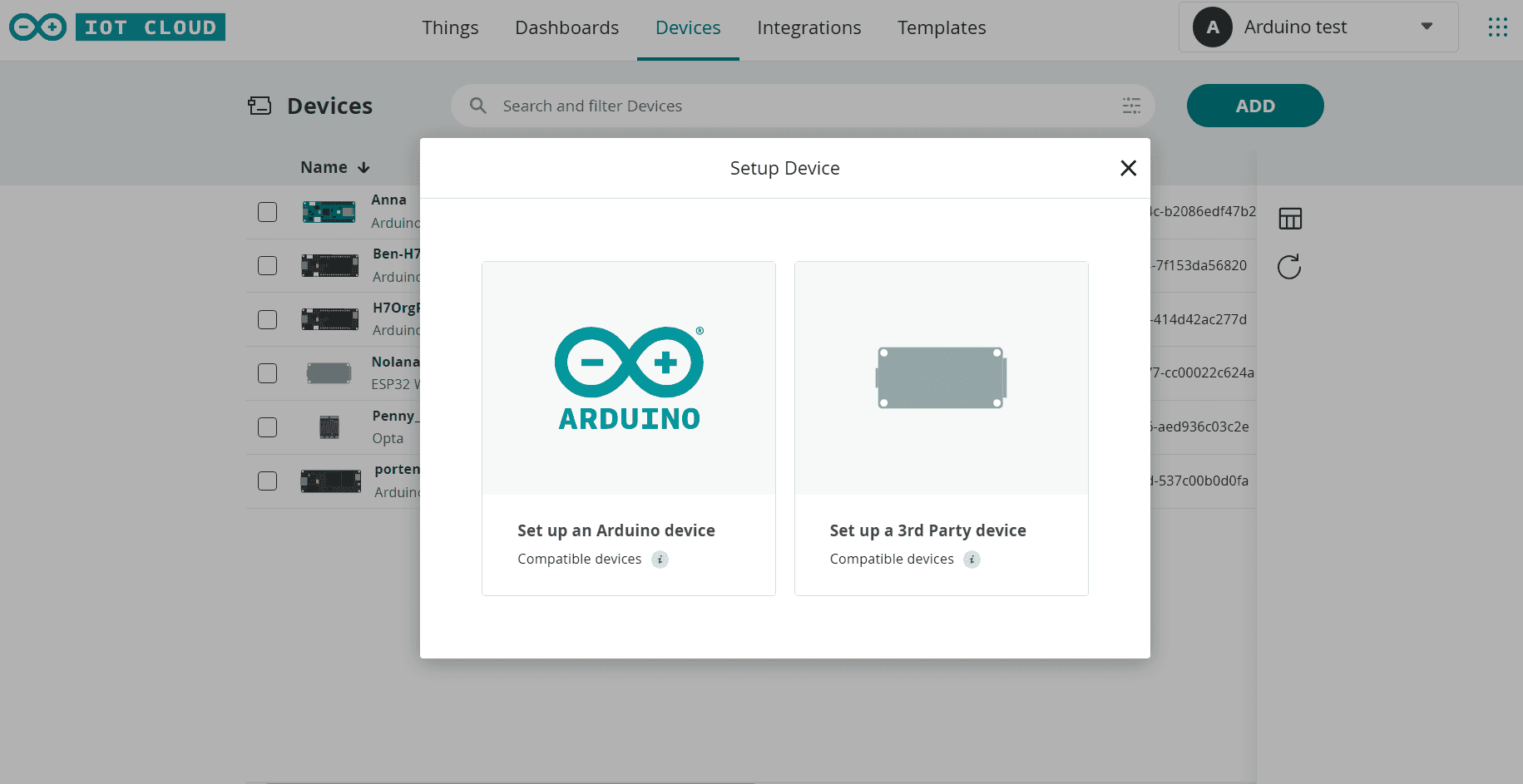This screenshot has height=784, width=1523.
Task: Close the Setup Device dialog
Action: (x=1128, y=168)
